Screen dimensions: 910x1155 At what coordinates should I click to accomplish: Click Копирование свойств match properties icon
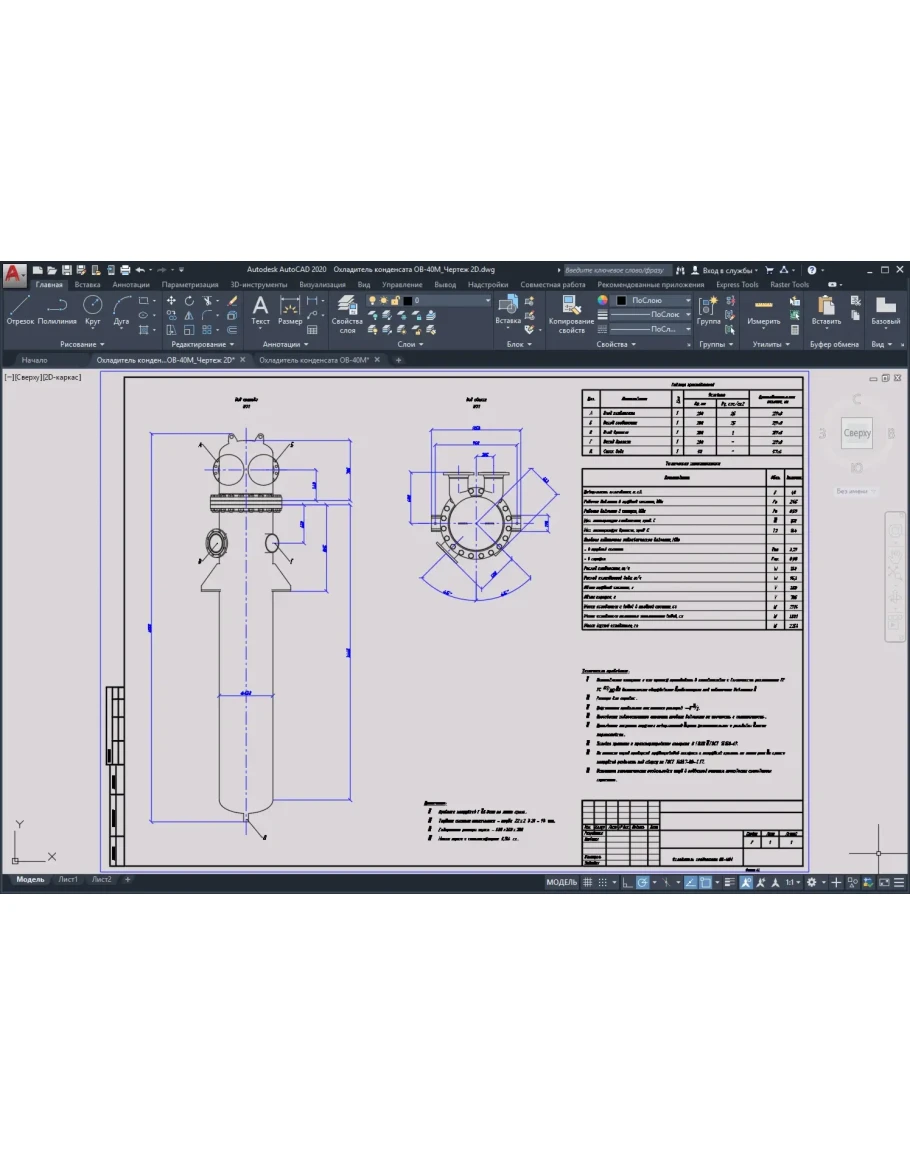(x=571, y=312)
